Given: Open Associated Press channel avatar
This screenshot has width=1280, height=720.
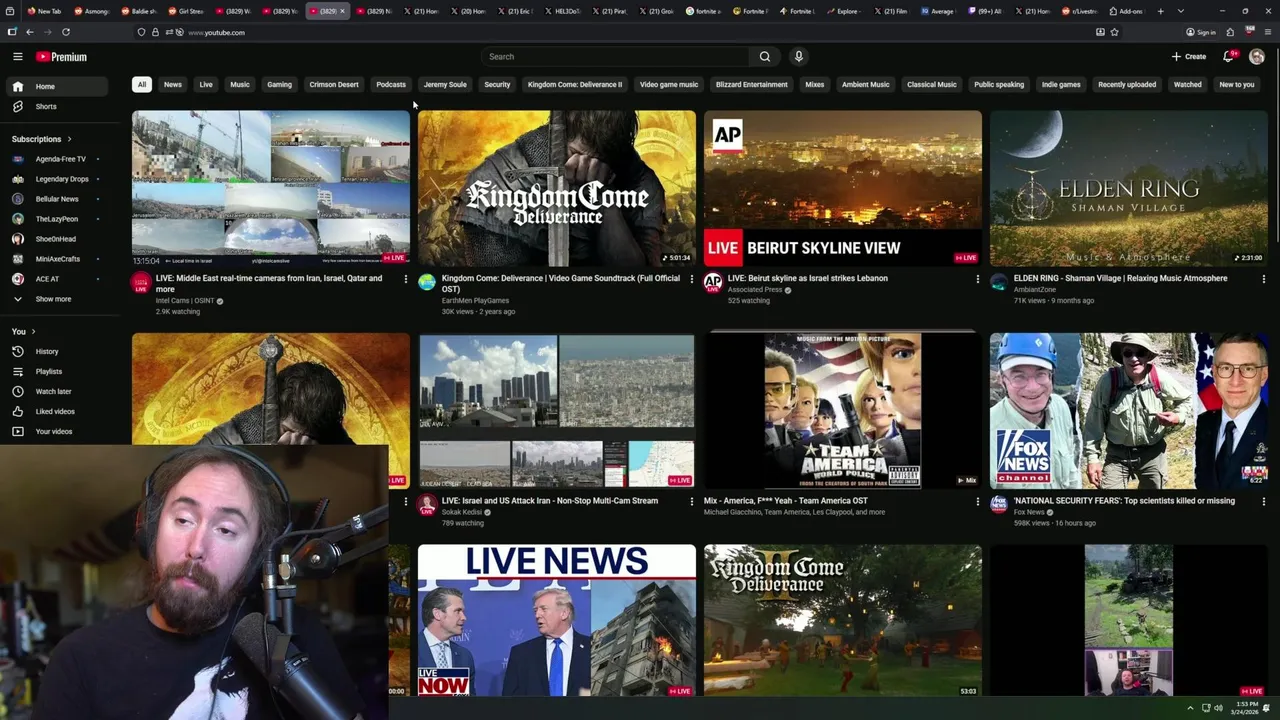Looking at the screenshot, I should [x=713, y=283].
